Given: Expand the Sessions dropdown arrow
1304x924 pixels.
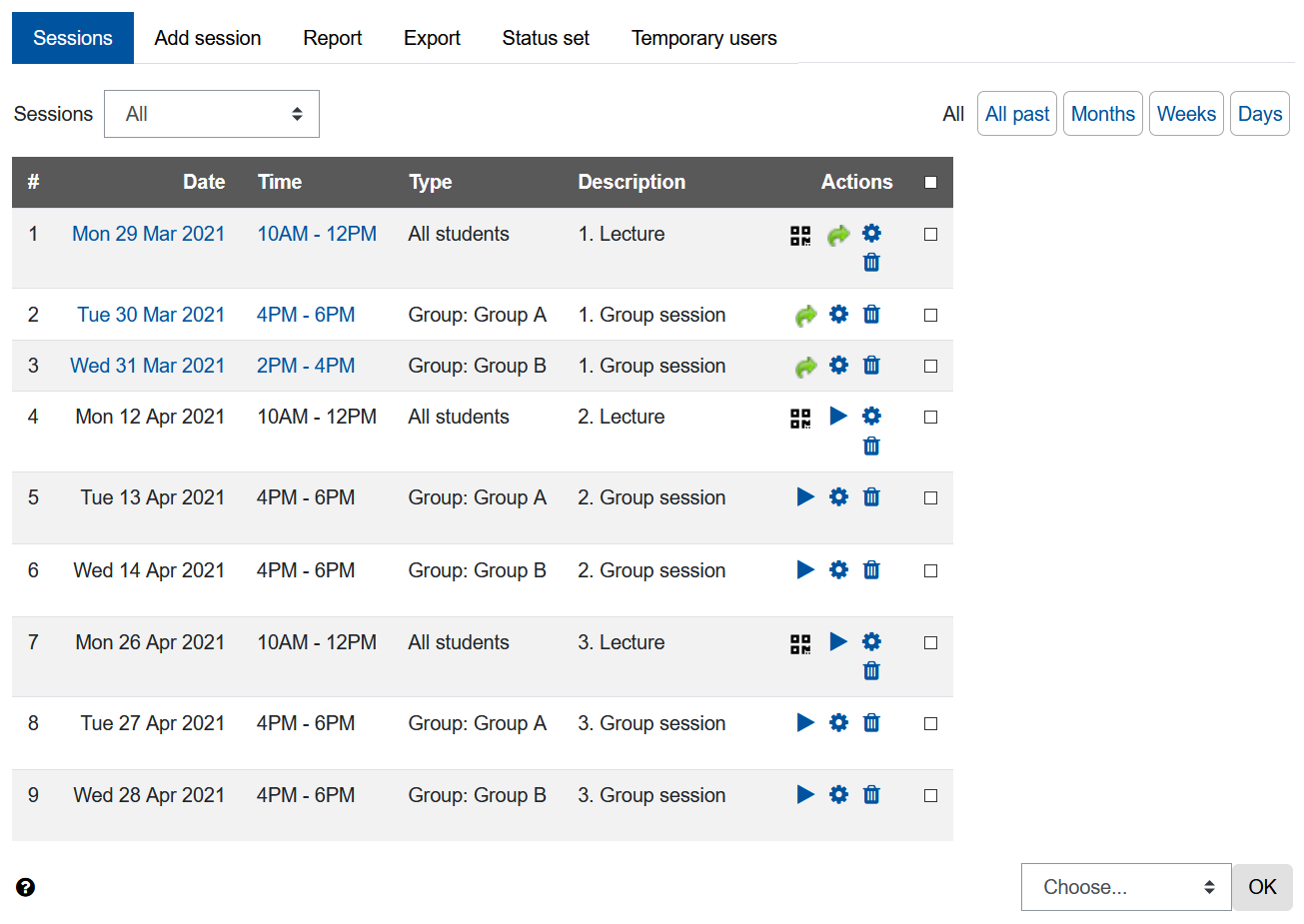Looking at the screenshot, I should tap(297, 113).
